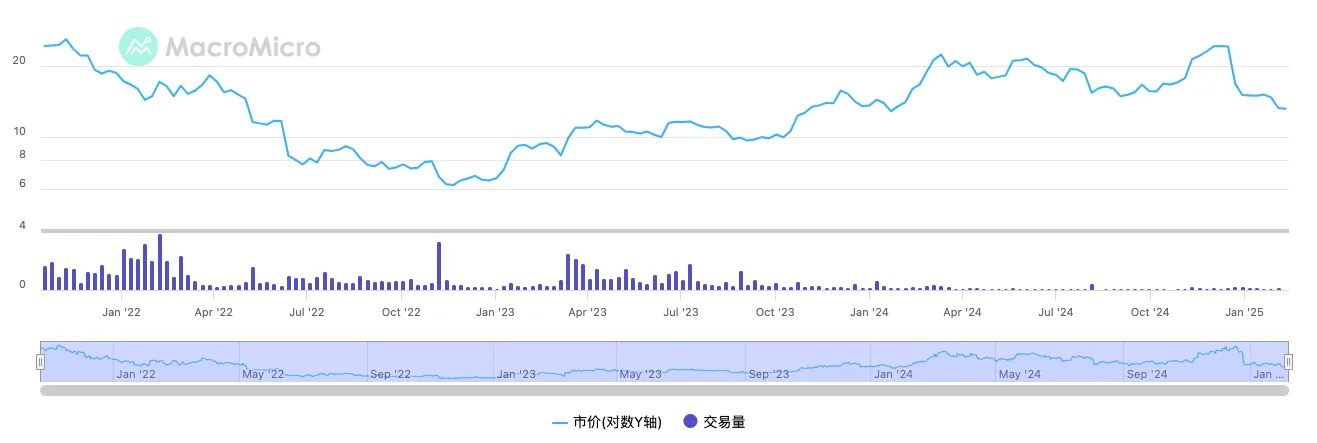Click navigator label Sep '24

pyautogui.click(x=1146, y=374)
